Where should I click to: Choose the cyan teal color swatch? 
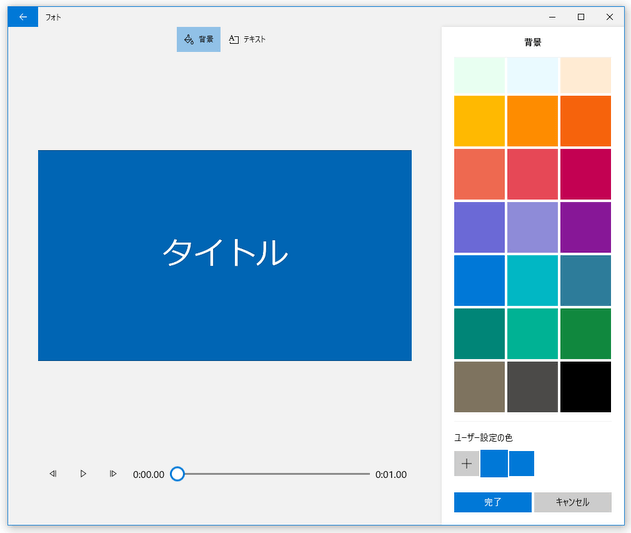pyautogui.click(x=532, y=280)
